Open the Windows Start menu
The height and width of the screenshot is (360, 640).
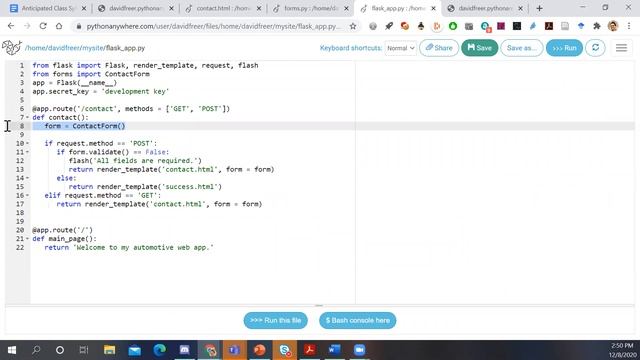12,350
